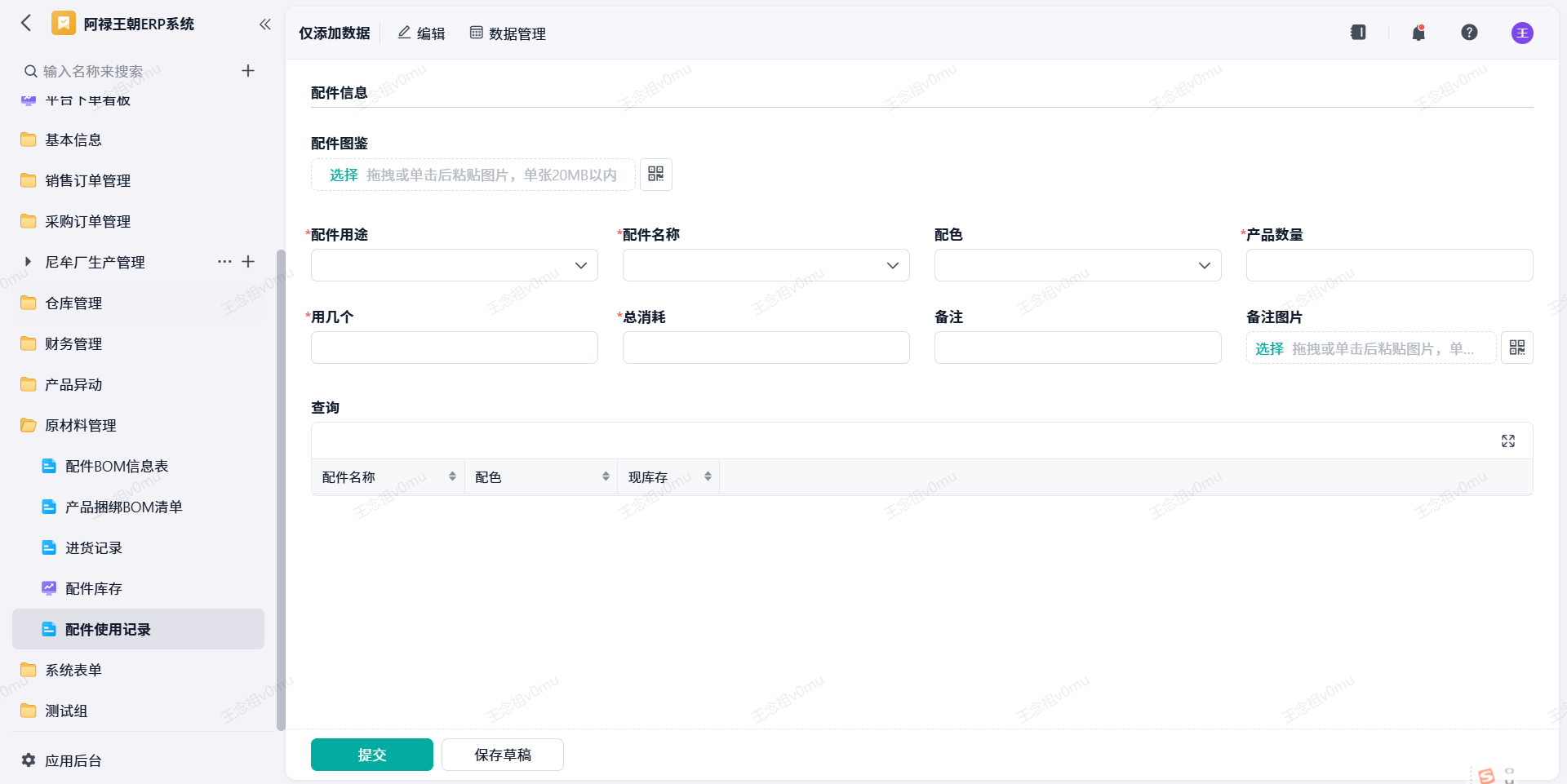1567x784 pixels.
Task: Scan QR code for 配件图鉴 upload
Action: (656, 175)
